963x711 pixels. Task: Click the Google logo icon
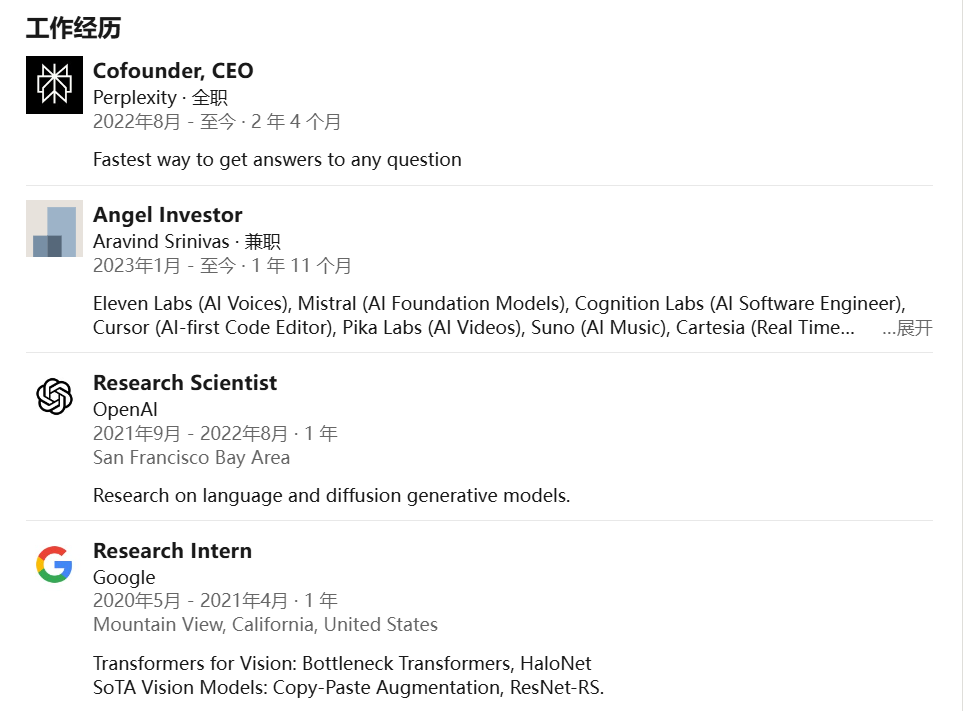(54, 564)
